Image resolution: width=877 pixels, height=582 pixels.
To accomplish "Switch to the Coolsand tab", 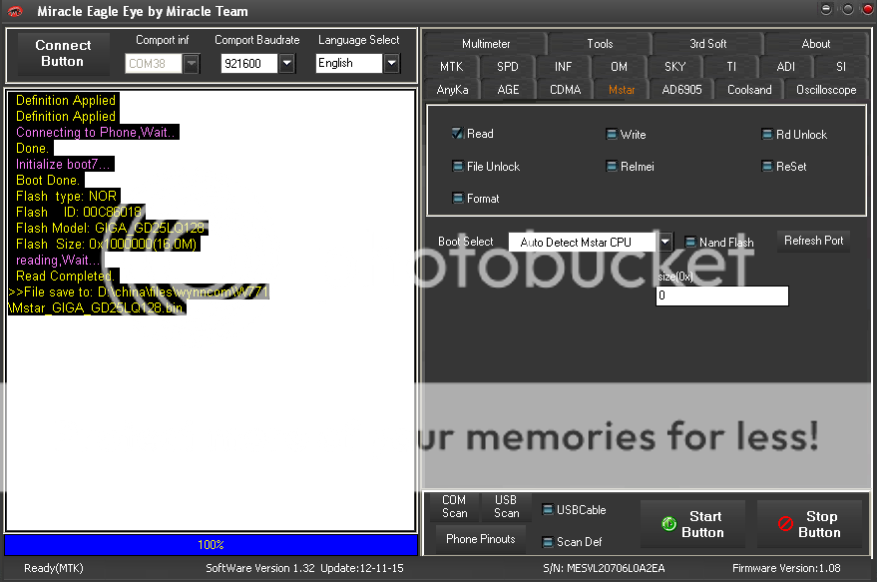I will (x=749, y=89).
